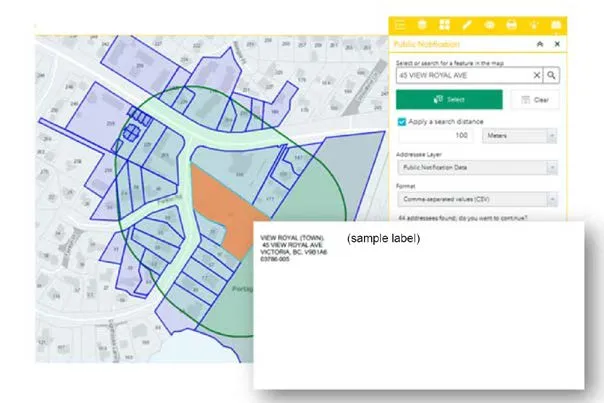The image size is (604, 403).
Task: Open the speech-bubble widget in yellow toolbar
Action: 489,25
